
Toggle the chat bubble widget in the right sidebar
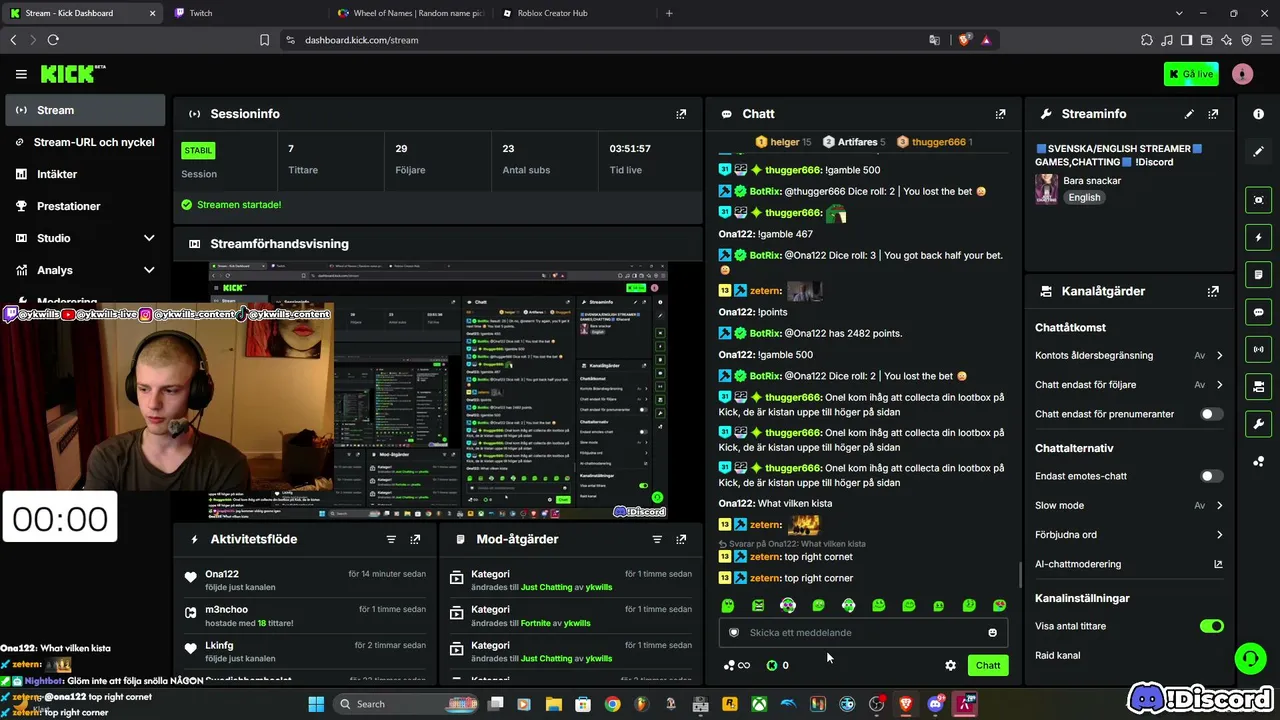[x=1258, y=312]
